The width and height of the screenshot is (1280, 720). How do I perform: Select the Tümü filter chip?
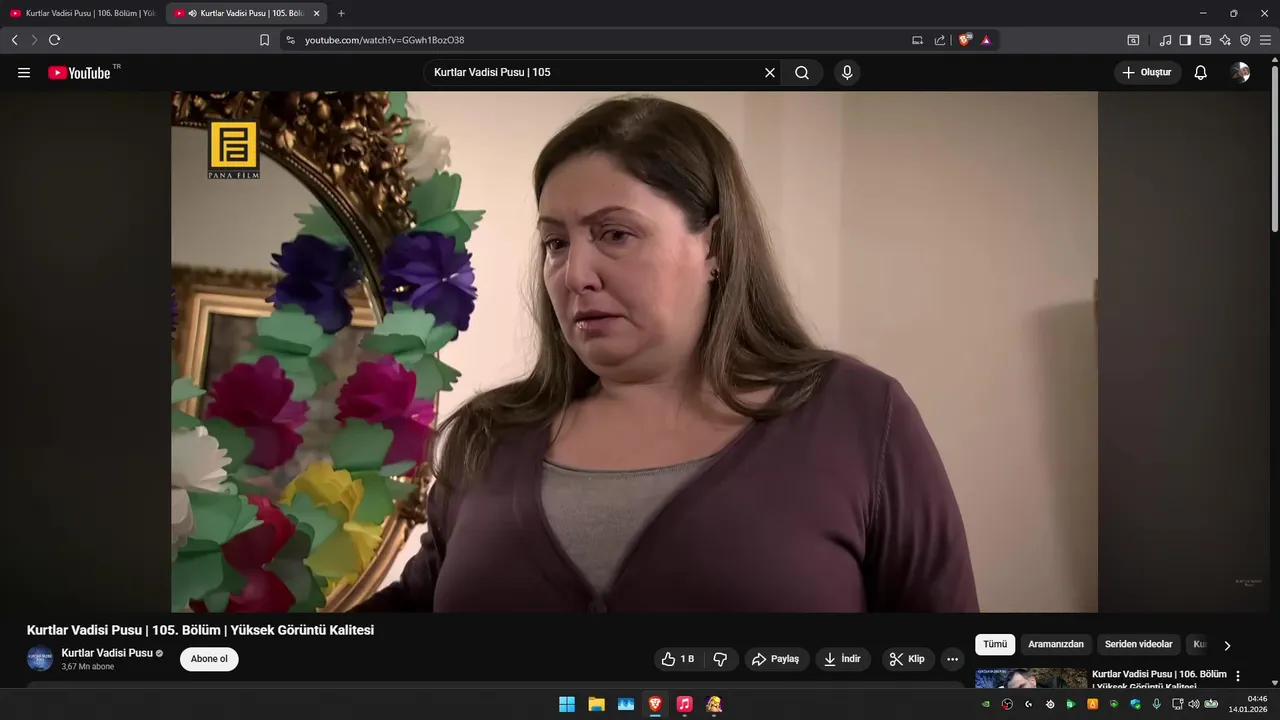995,645
